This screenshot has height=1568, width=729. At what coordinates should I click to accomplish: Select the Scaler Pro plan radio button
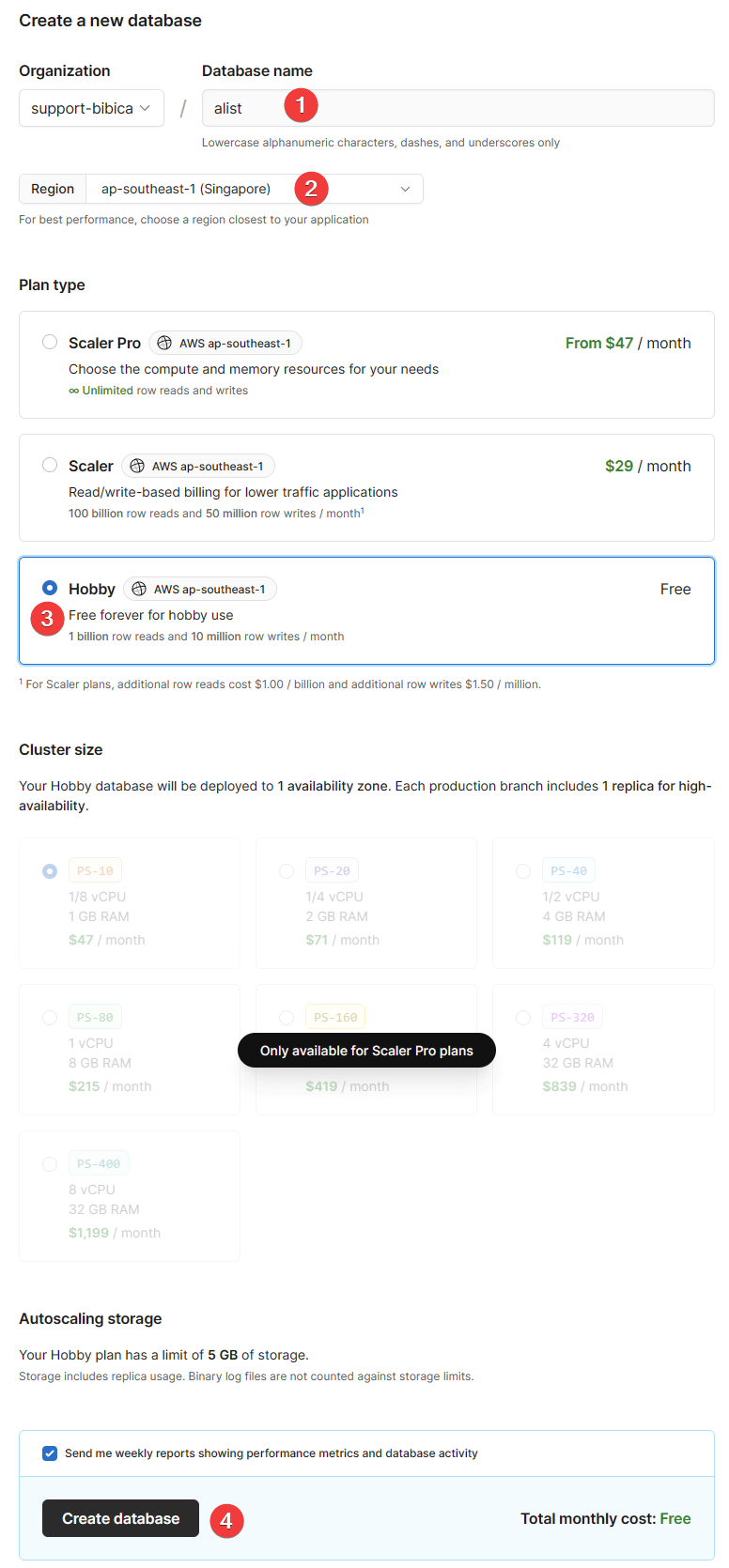(x=50, y=342)
